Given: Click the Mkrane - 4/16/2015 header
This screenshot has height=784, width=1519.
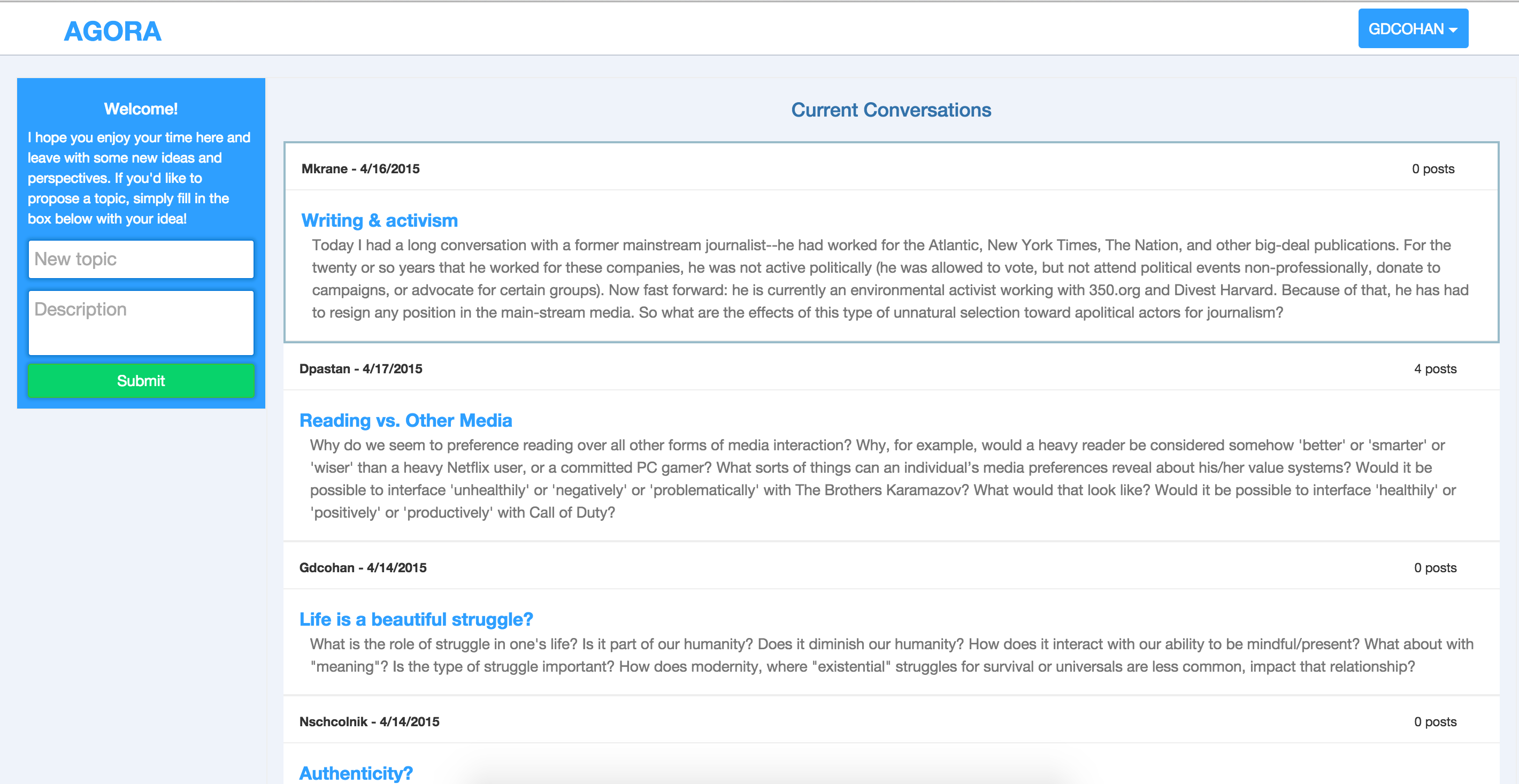Looking at the screenshot, I should pyautogui.click(x=360, y=169).
